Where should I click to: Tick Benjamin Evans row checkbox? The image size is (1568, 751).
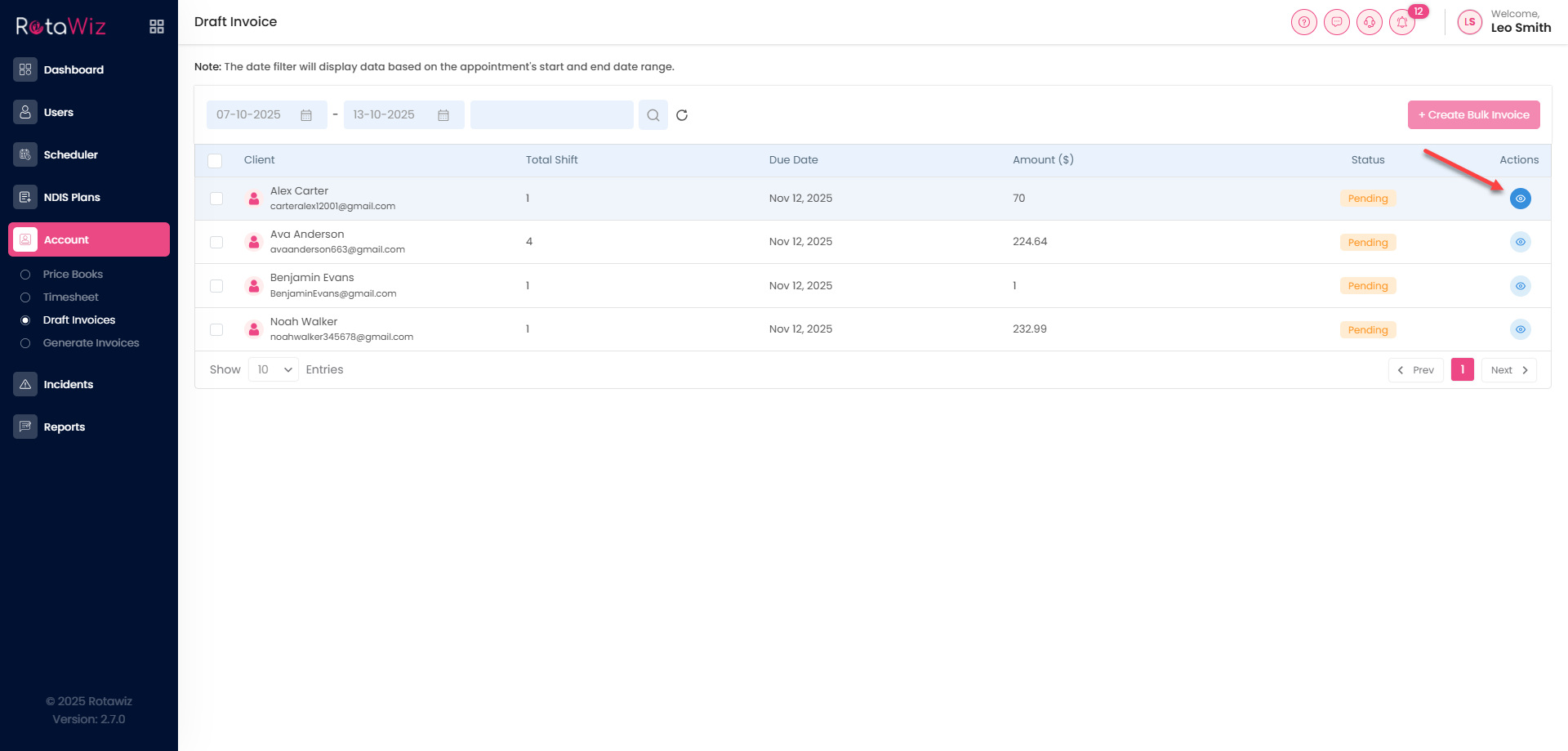pyautogui.click(x=216, y=286)
